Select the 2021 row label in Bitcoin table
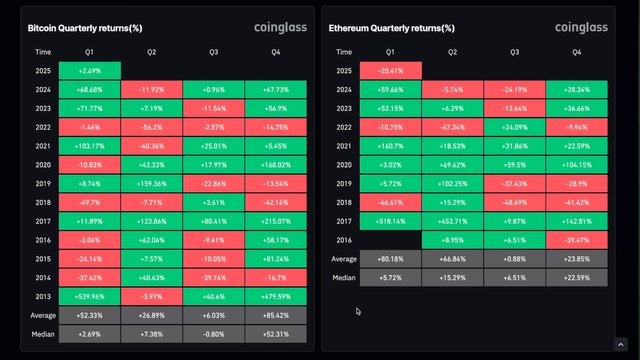Viewport: 640px width, 360px height. tap(43, 146)
